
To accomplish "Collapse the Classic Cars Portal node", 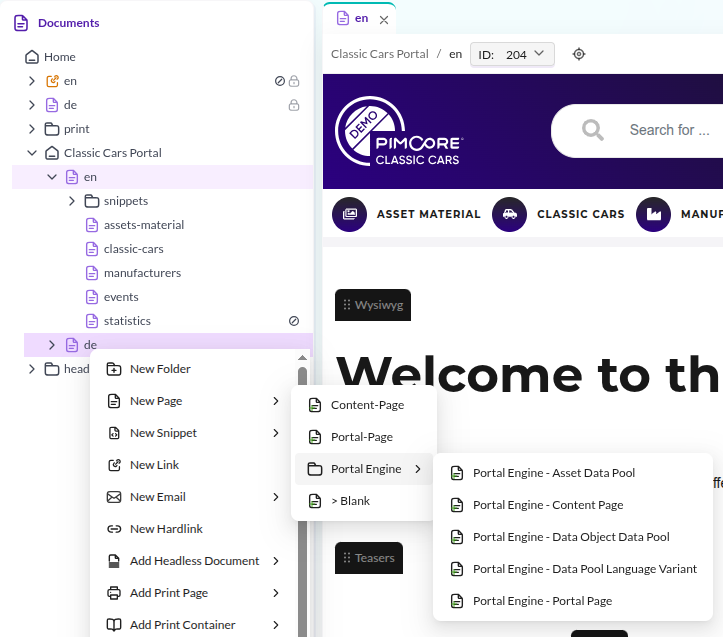I will [x=32, y=153].
